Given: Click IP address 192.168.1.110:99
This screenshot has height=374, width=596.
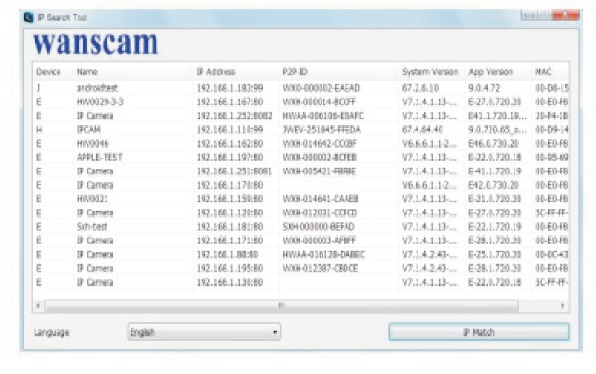Looking at the screenshot, I should click(230, 130).
